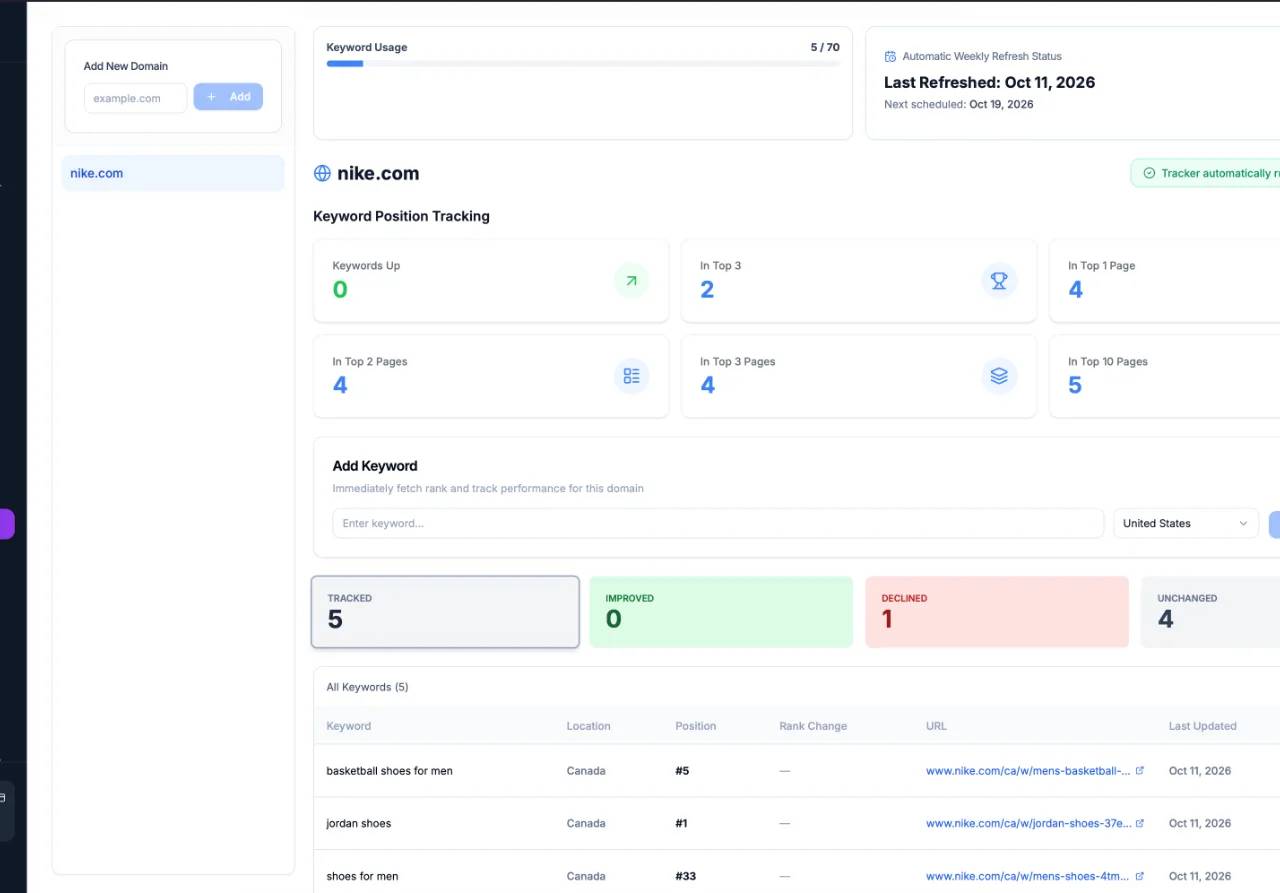Click the #33 position value
The image size is (1280, 893).
click(685, 876)
